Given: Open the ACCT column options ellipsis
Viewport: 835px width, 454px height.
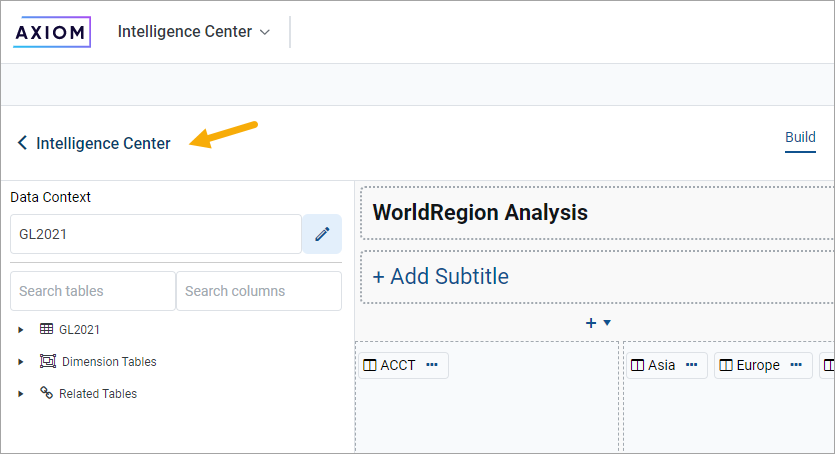Looking at the screenshot, I should click(432, 365).
